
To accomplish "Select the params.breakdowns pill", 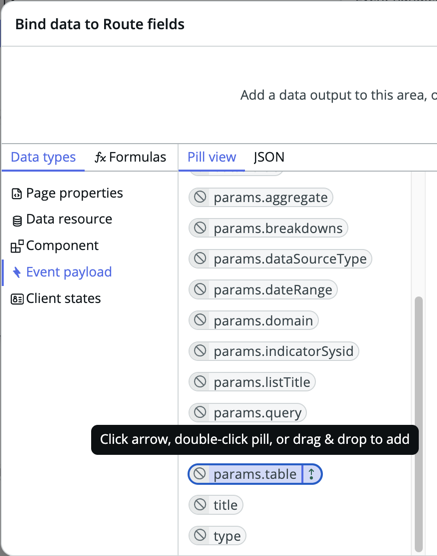I will pyautogui.click(x=268, y=228).
